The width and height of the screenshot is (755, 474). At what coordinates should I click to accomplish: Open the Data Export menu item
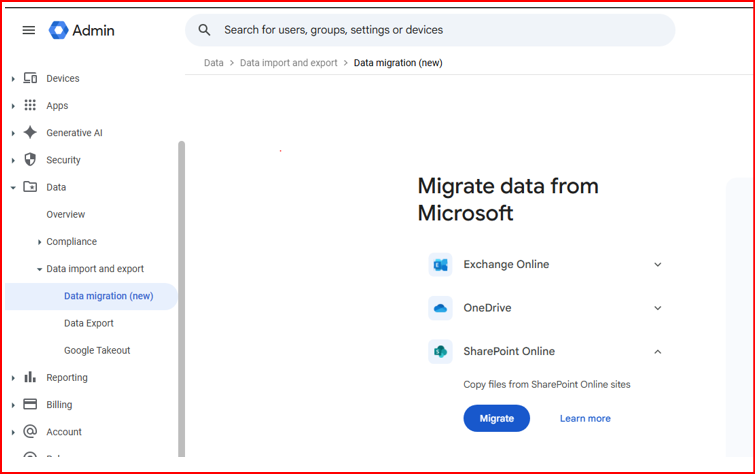tap(89, 323)
